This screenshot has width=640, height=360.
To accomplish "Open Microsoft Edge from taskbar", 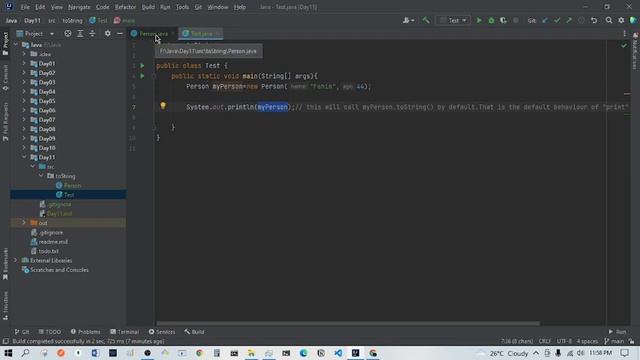I will [x=303, y=353].
